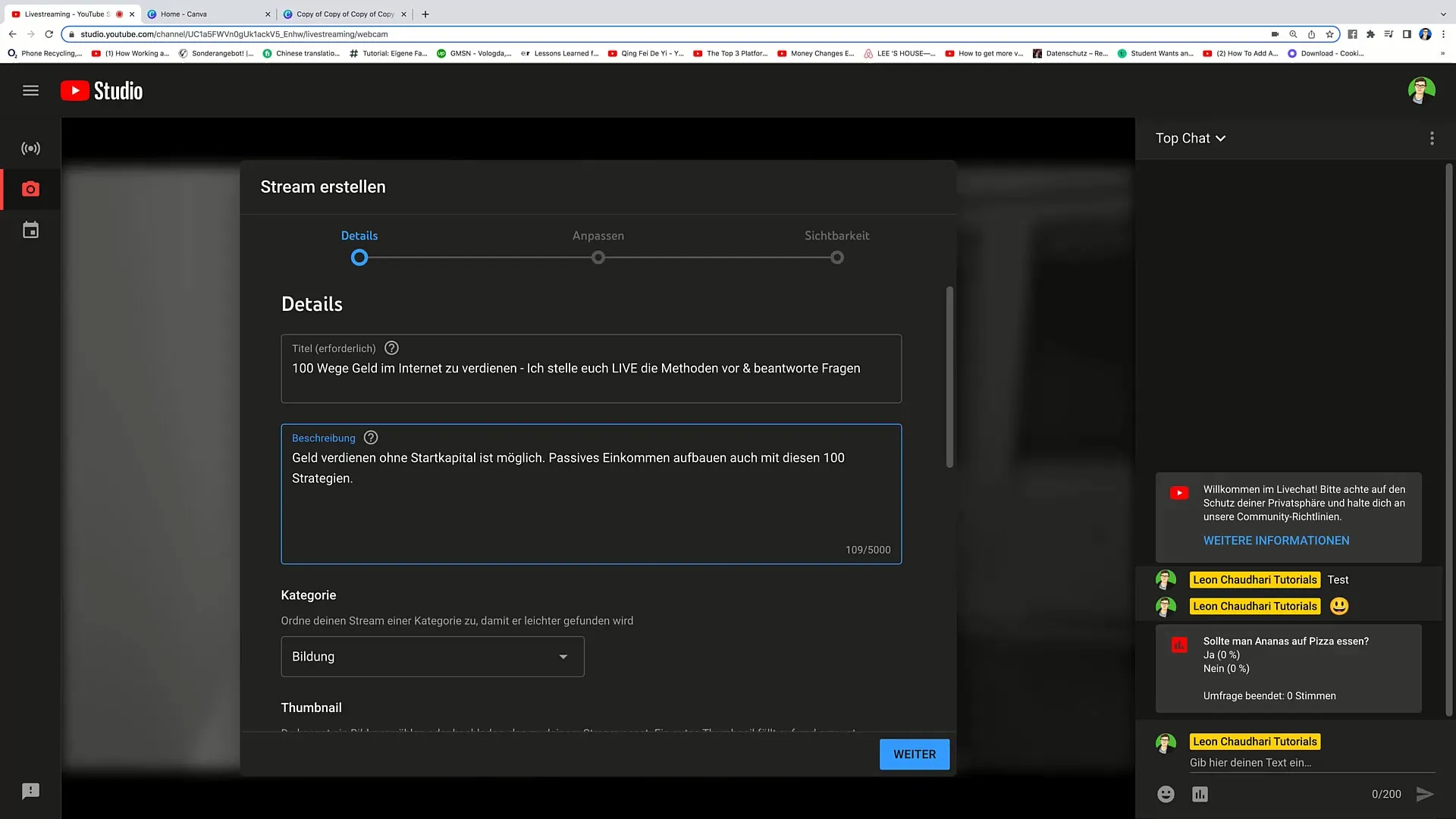1456x819 pixels.
Task: Click the YouTube Studio menu hamburger icon
Action: point(31,90)
